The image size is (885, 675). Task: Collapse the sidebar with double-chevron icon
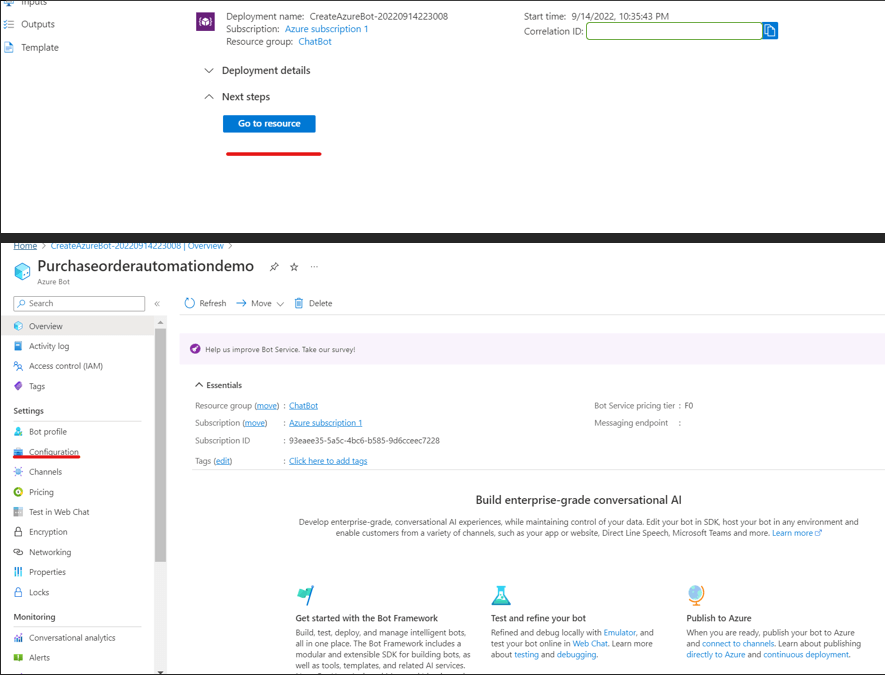(x=157, y=304)
